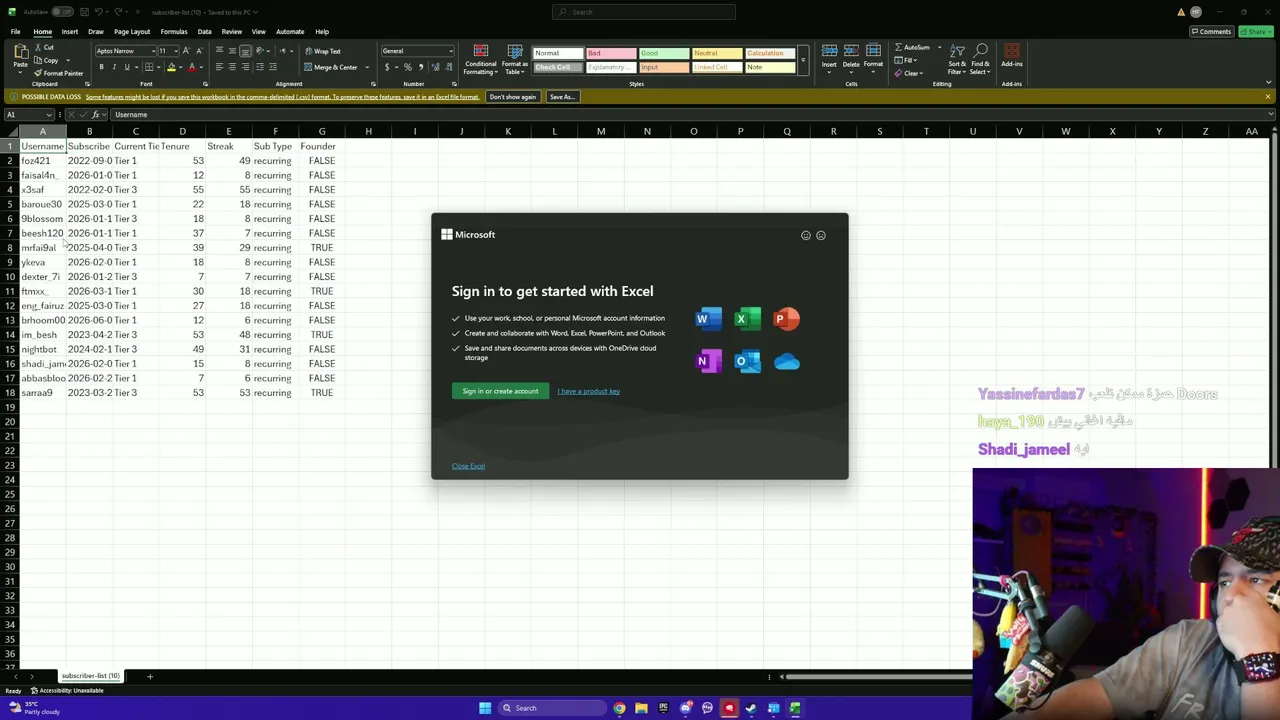
Task: Open the Windows Start menu
Action: coord(485,708)
